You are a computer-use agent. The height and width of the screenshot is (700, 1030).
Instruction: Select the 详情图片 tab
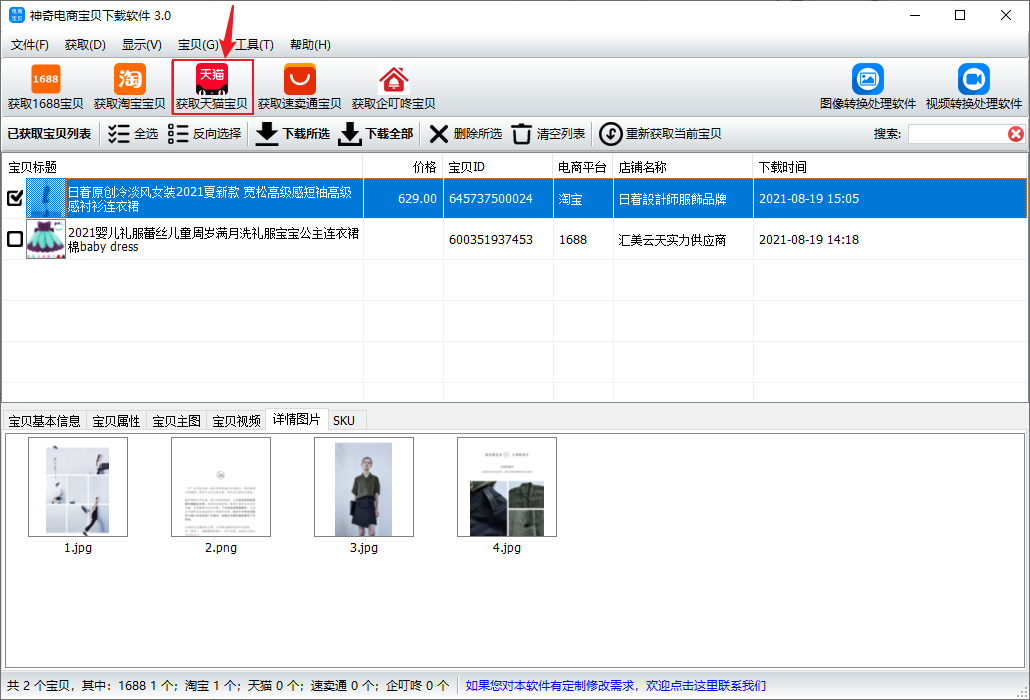(x=296, y=419)
